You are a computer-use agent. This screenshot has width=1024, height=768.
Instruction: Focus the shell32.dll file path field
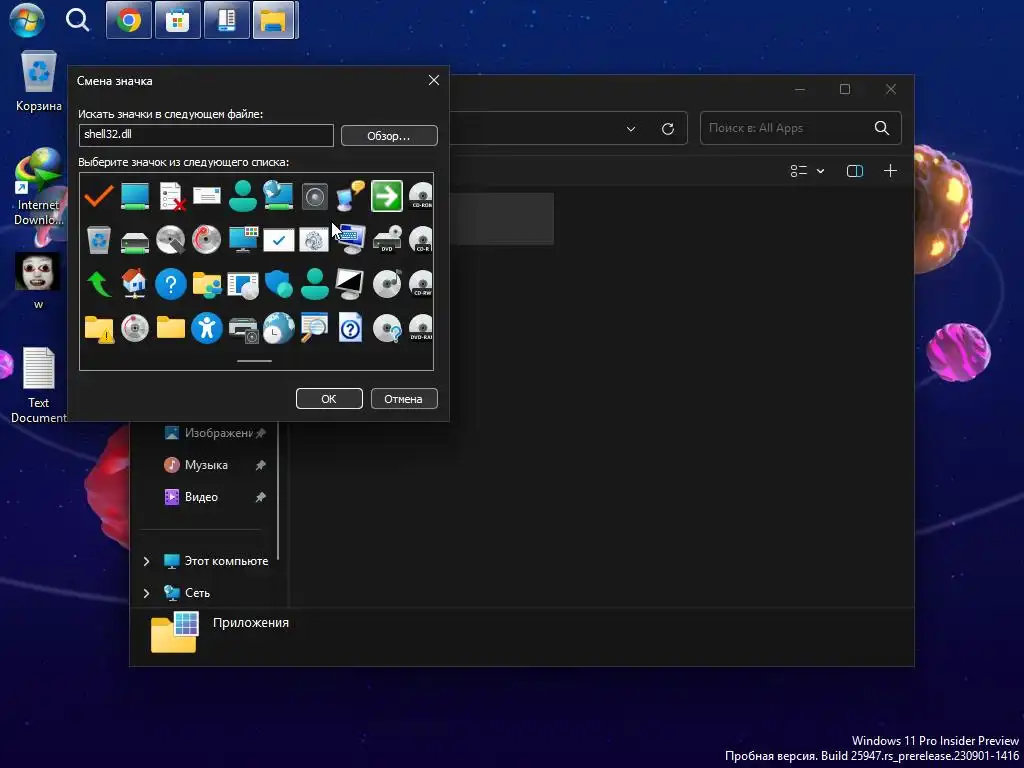point(206,135)
